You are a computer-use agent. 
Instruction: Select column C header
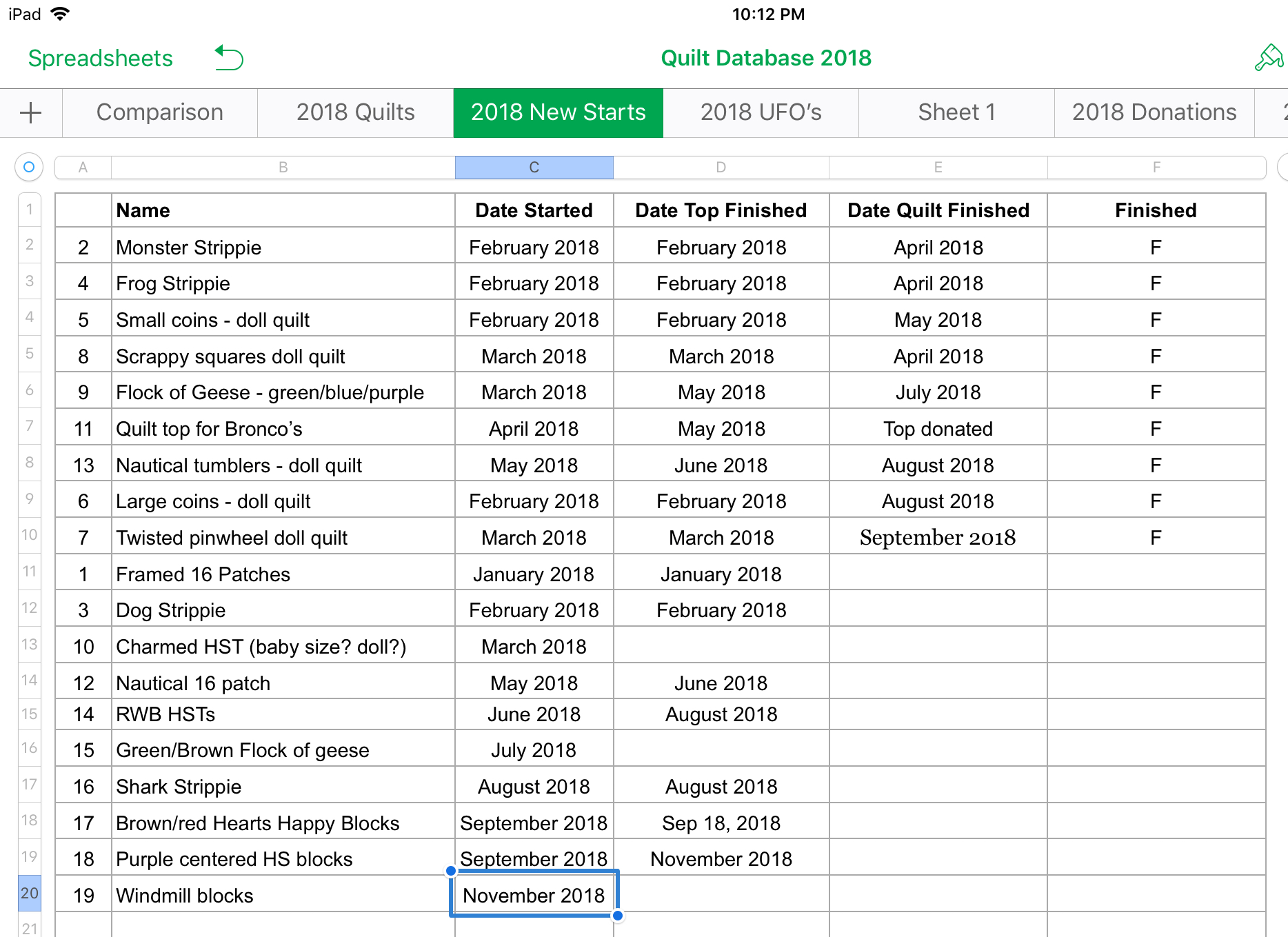point(533,167)
